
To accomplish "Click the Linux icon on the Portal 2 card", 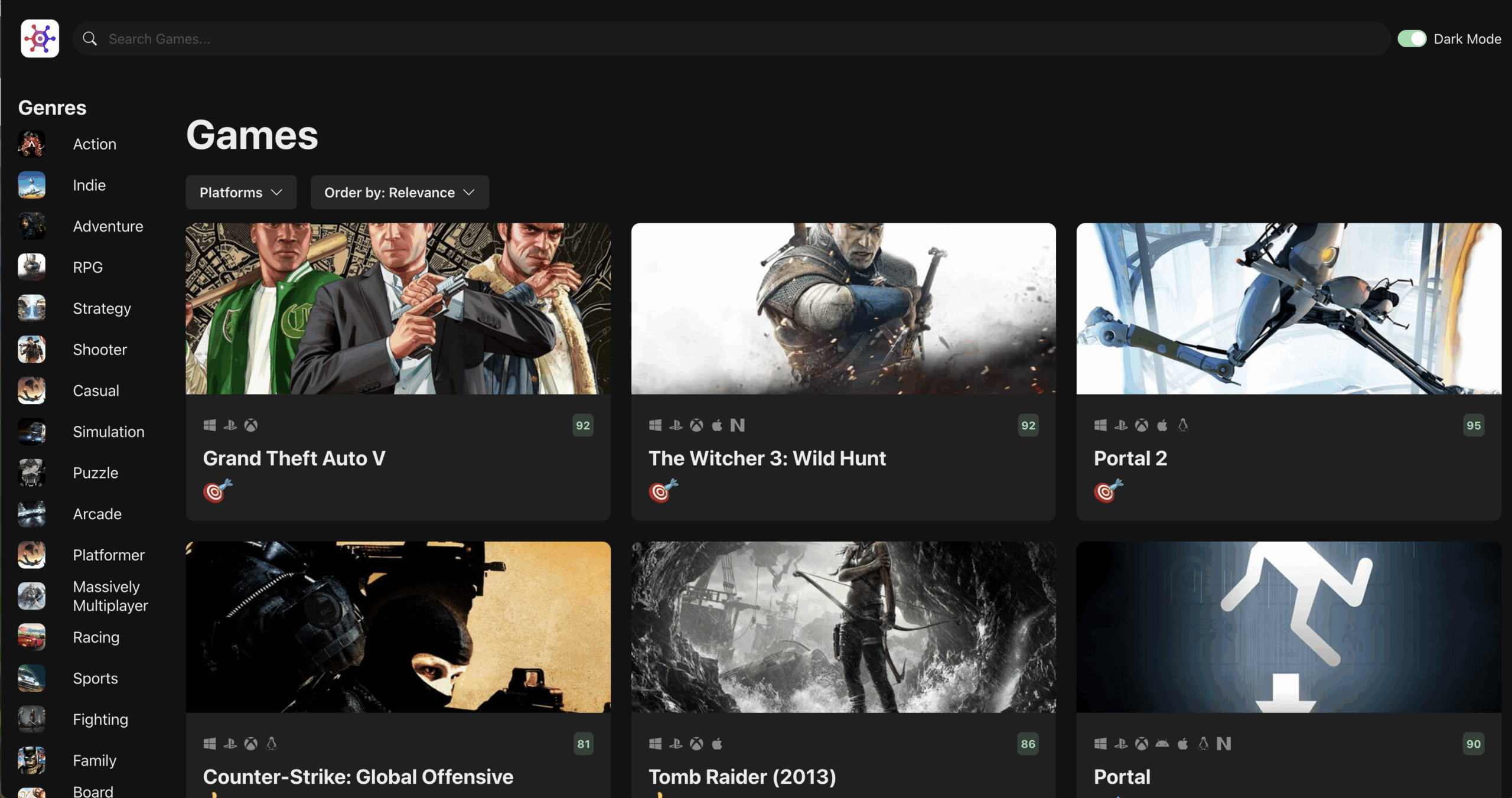I will point(1182,425).
